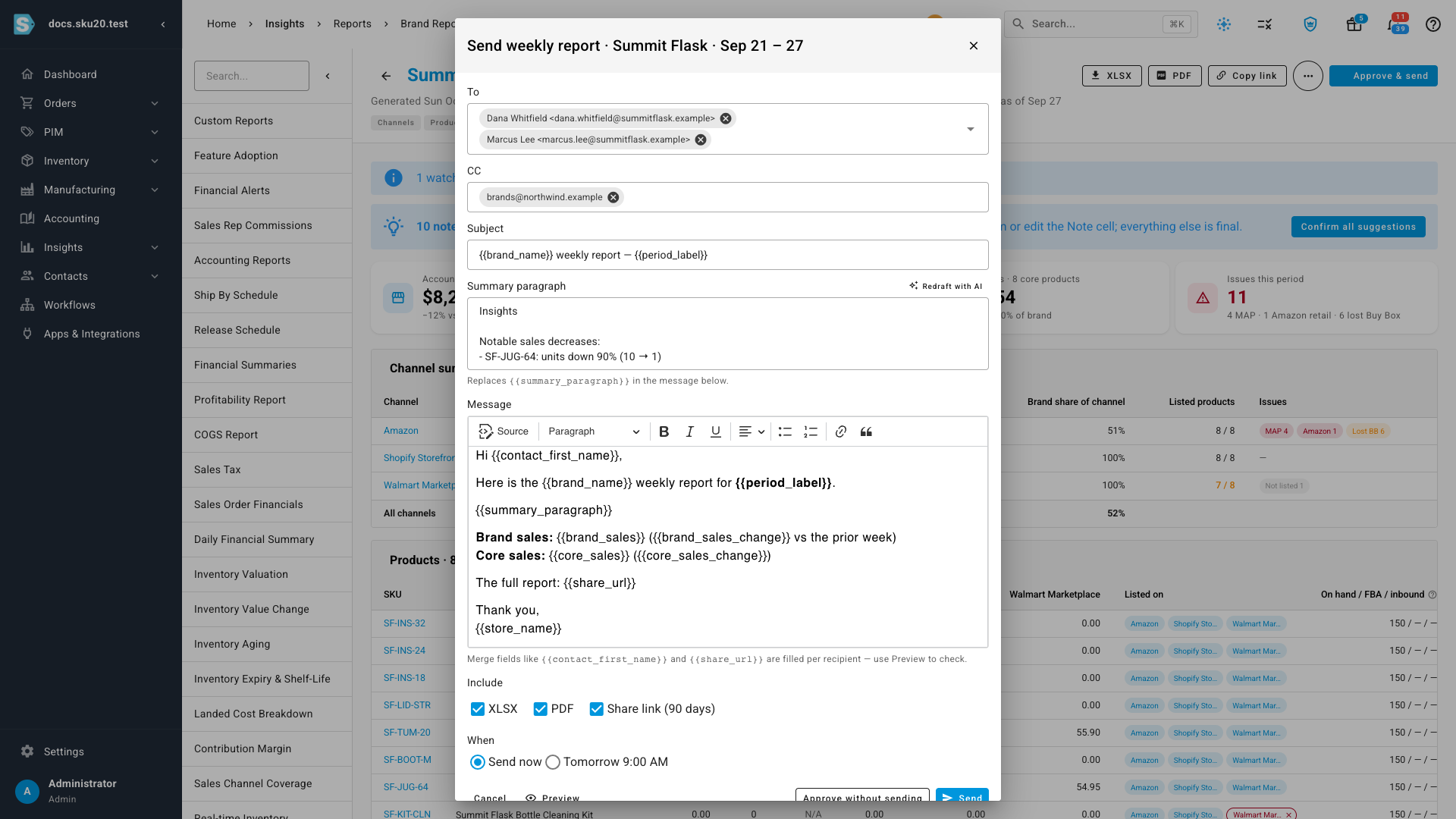The height and width of the screenshot is (819, 1456).
Task: Open Profitability Report in reports list
Action: pyautogui.click(x=267, y=400)
